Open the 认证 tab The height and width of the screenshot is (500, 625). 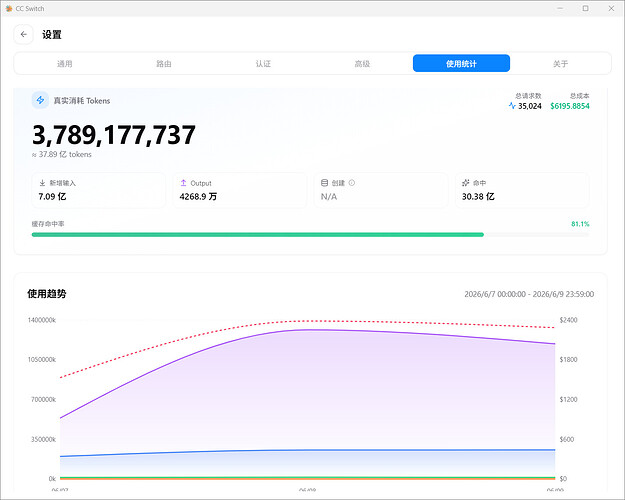(263, 63)
